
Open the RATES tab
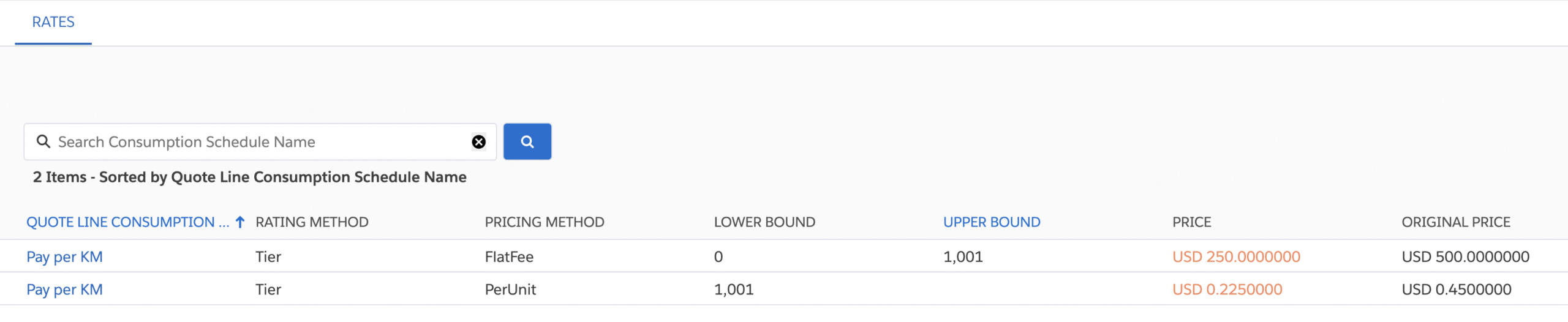(53, 22)
